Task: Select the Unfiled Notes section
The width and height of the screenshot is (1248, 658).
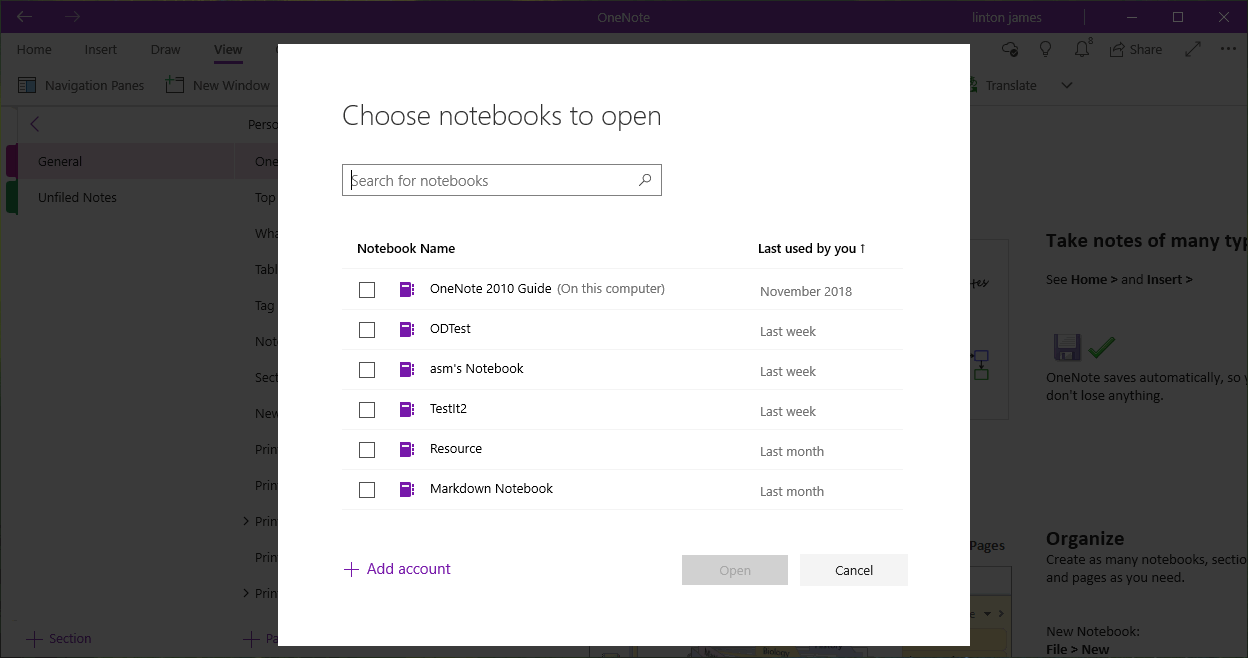Action: tap(120, 197)
